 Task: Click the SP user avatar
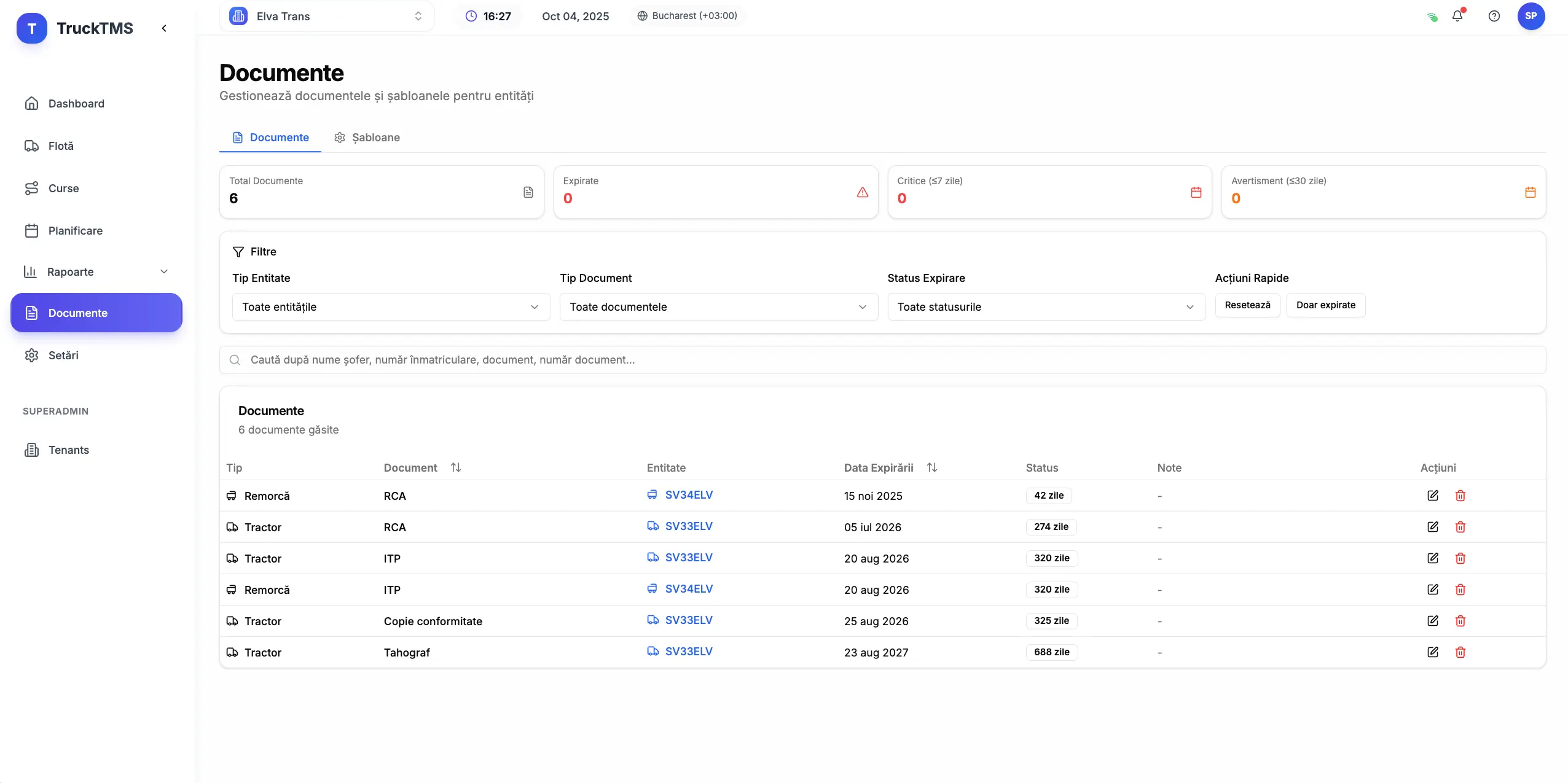pos(1531,16)
